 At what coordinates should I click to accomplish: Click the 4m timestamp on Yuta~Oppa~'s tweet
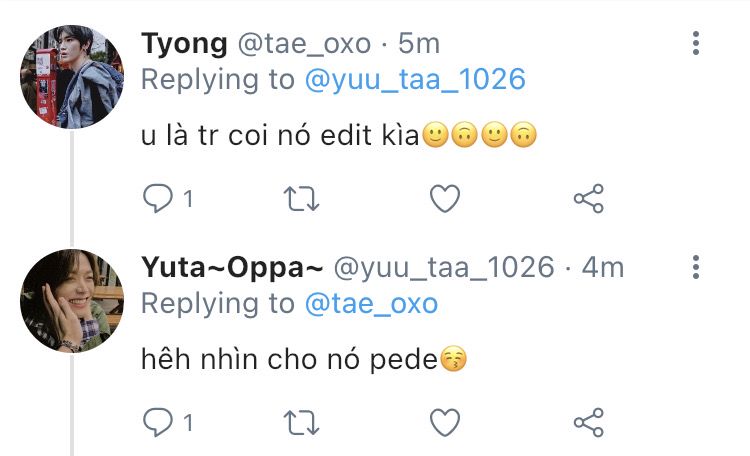[603, 267]
